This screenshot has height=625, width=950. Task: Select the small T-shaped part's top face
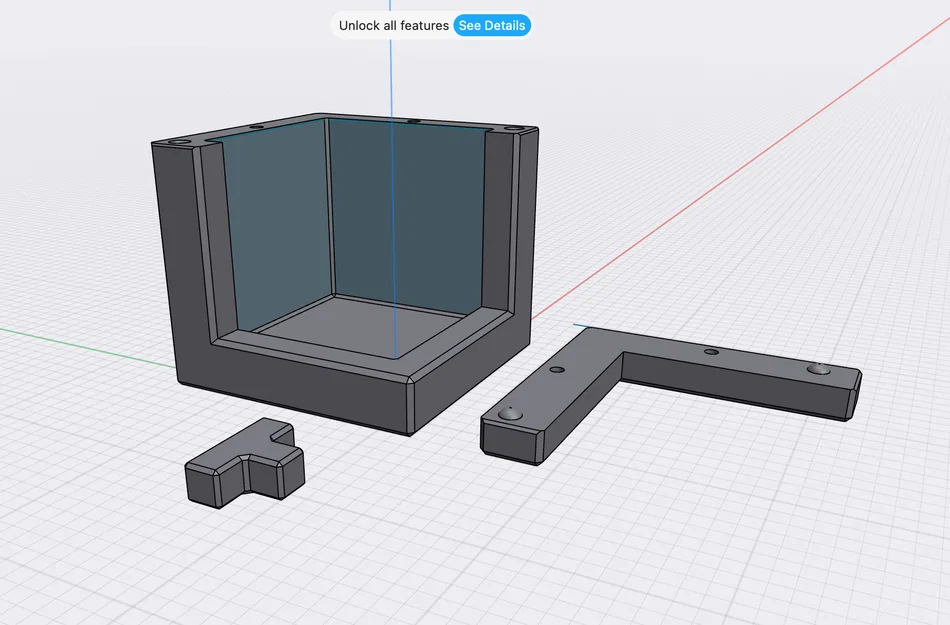tap(242, 448)
